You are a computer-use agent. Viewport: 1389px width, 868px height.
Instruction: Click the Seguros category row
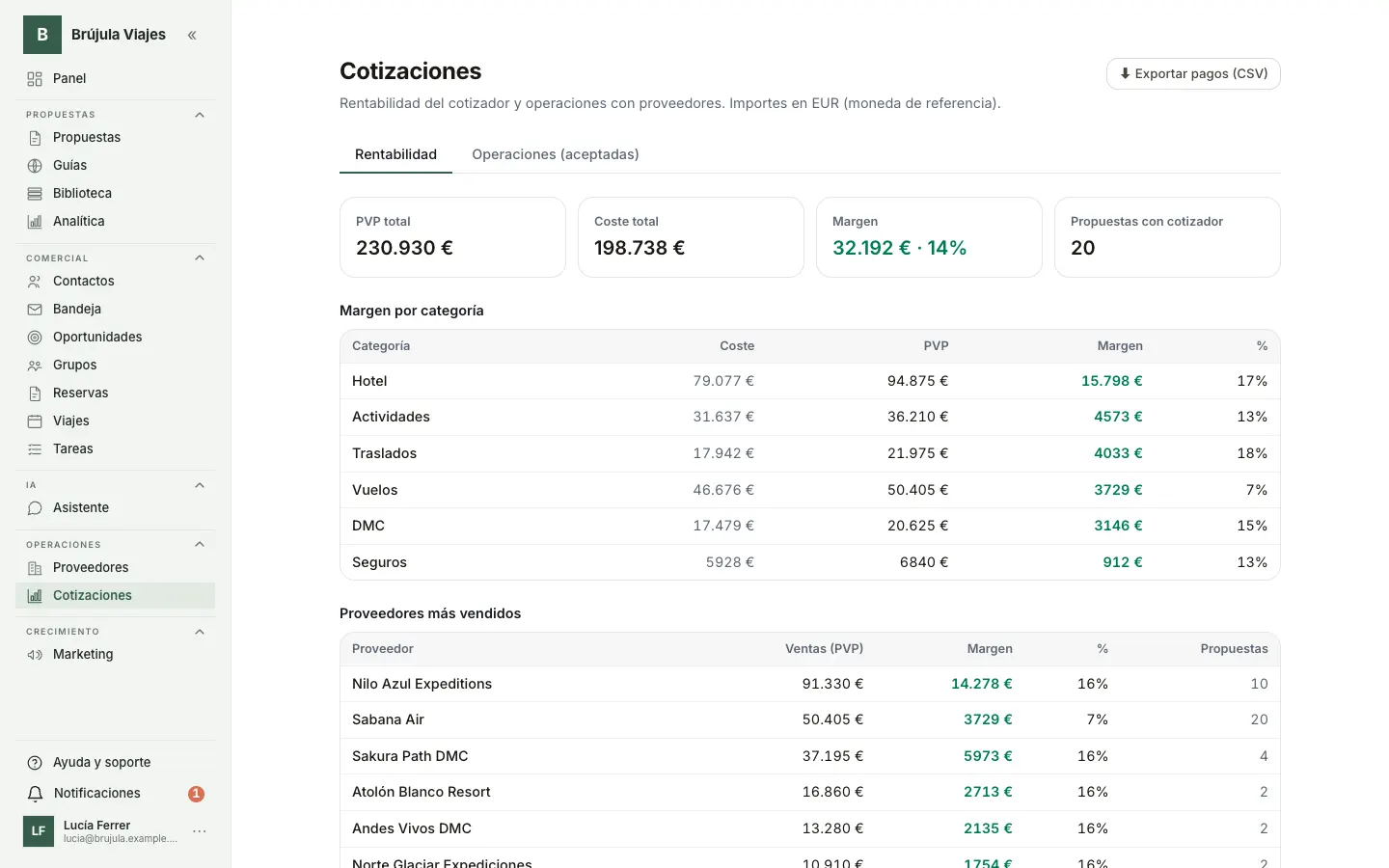tap(810, 562)
